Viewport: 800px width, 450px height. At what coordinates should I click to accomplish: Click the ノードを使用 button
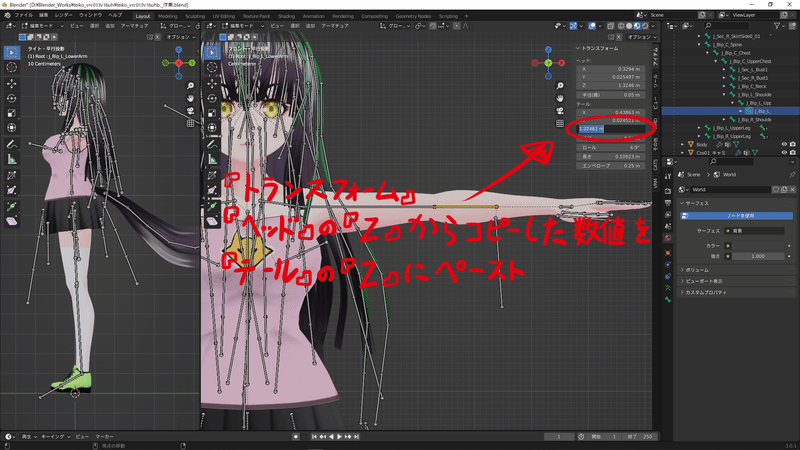click(737, 216)
